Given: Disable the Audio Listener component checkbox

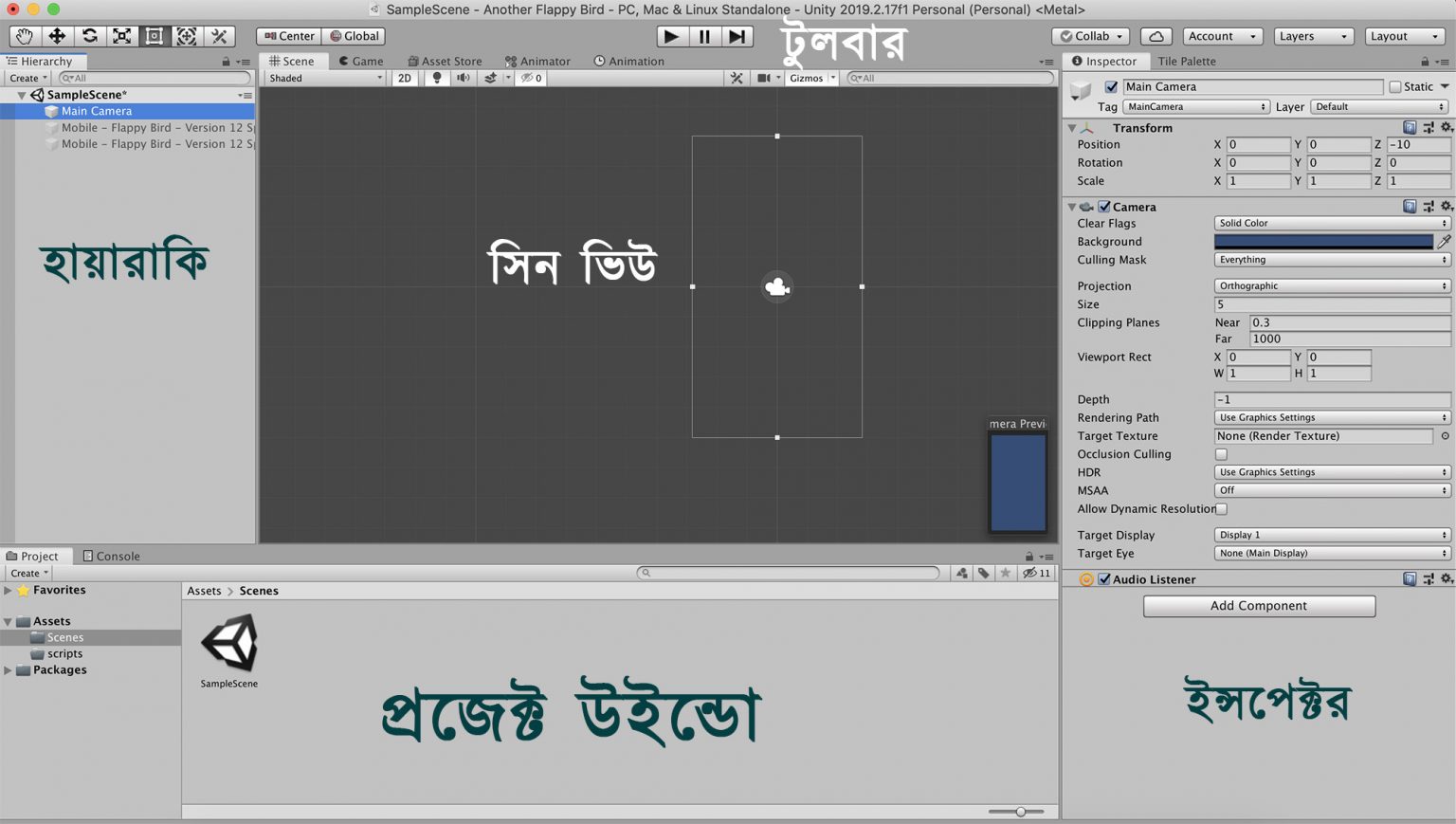Looking at the screenshot, I should tap(1104, 579).
